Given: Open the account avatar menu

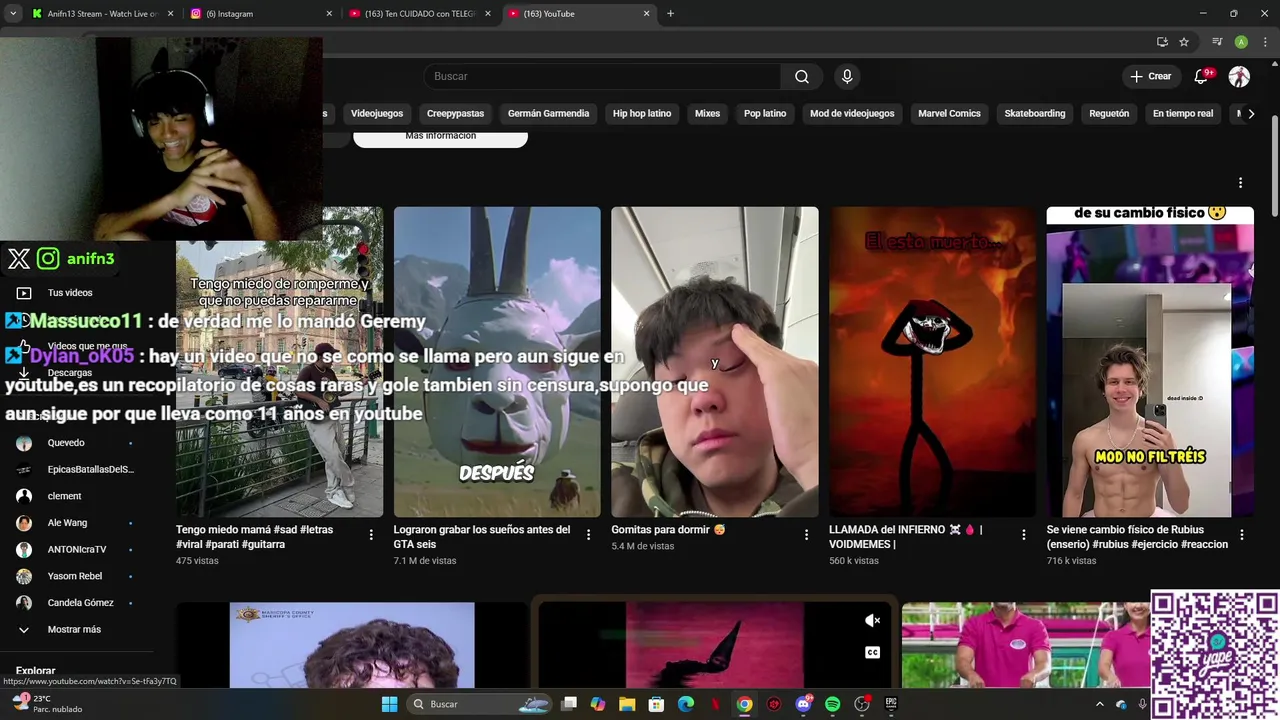Looking at the screenshot, I should click(x=1239, y=77).
